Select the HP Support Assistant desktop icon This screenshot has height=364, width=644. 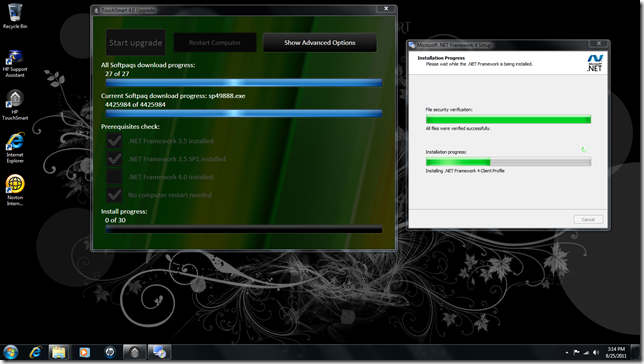(x=15, y=63)
